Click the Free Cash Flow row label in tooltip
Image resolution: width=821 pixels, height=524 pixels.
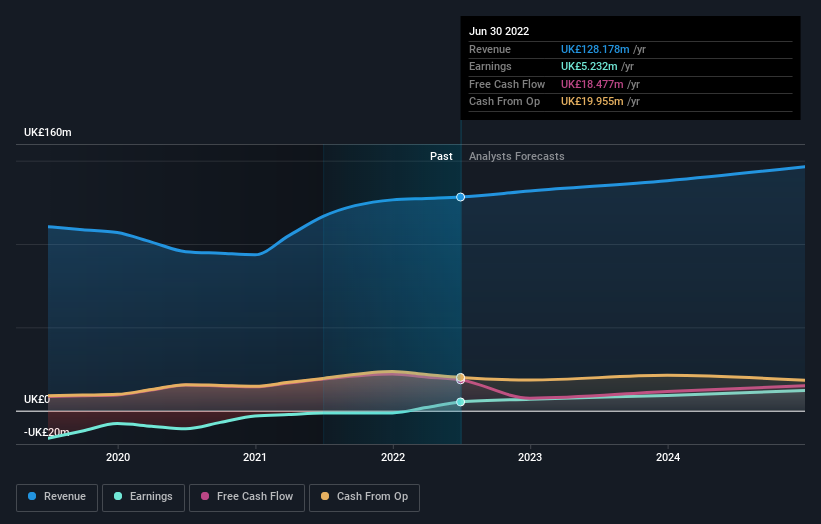[507, 84]
